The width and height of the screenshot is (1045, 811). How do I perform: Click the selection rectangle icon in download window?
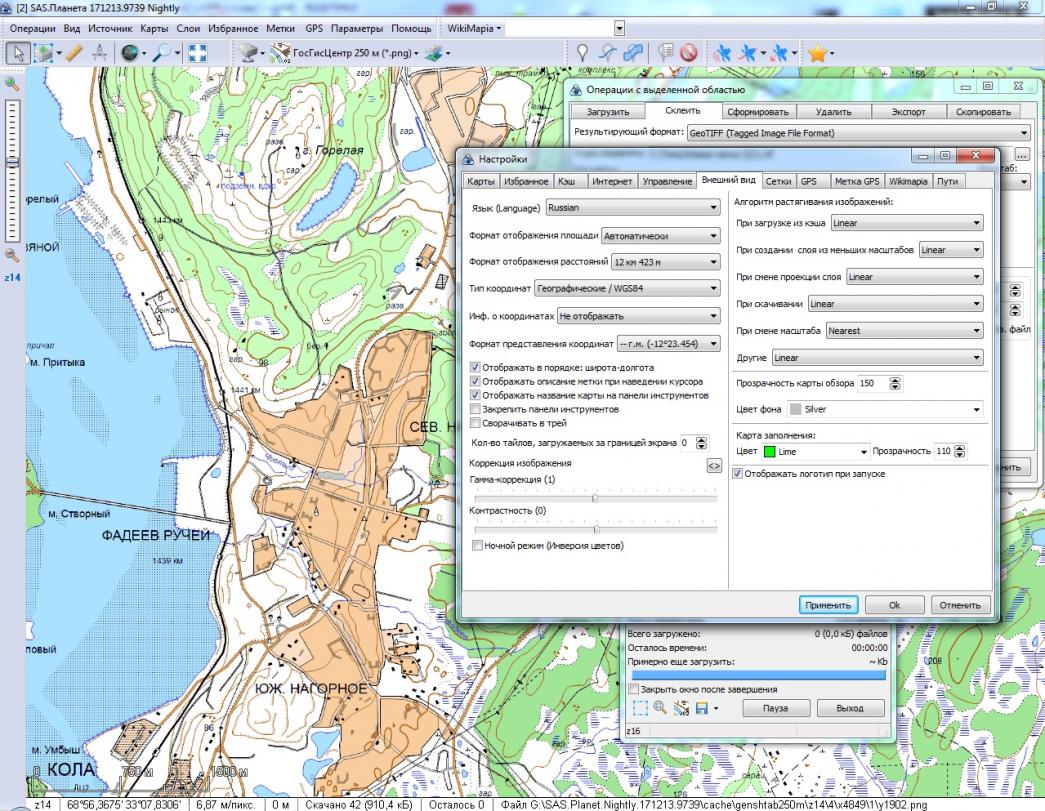[641, 708]
